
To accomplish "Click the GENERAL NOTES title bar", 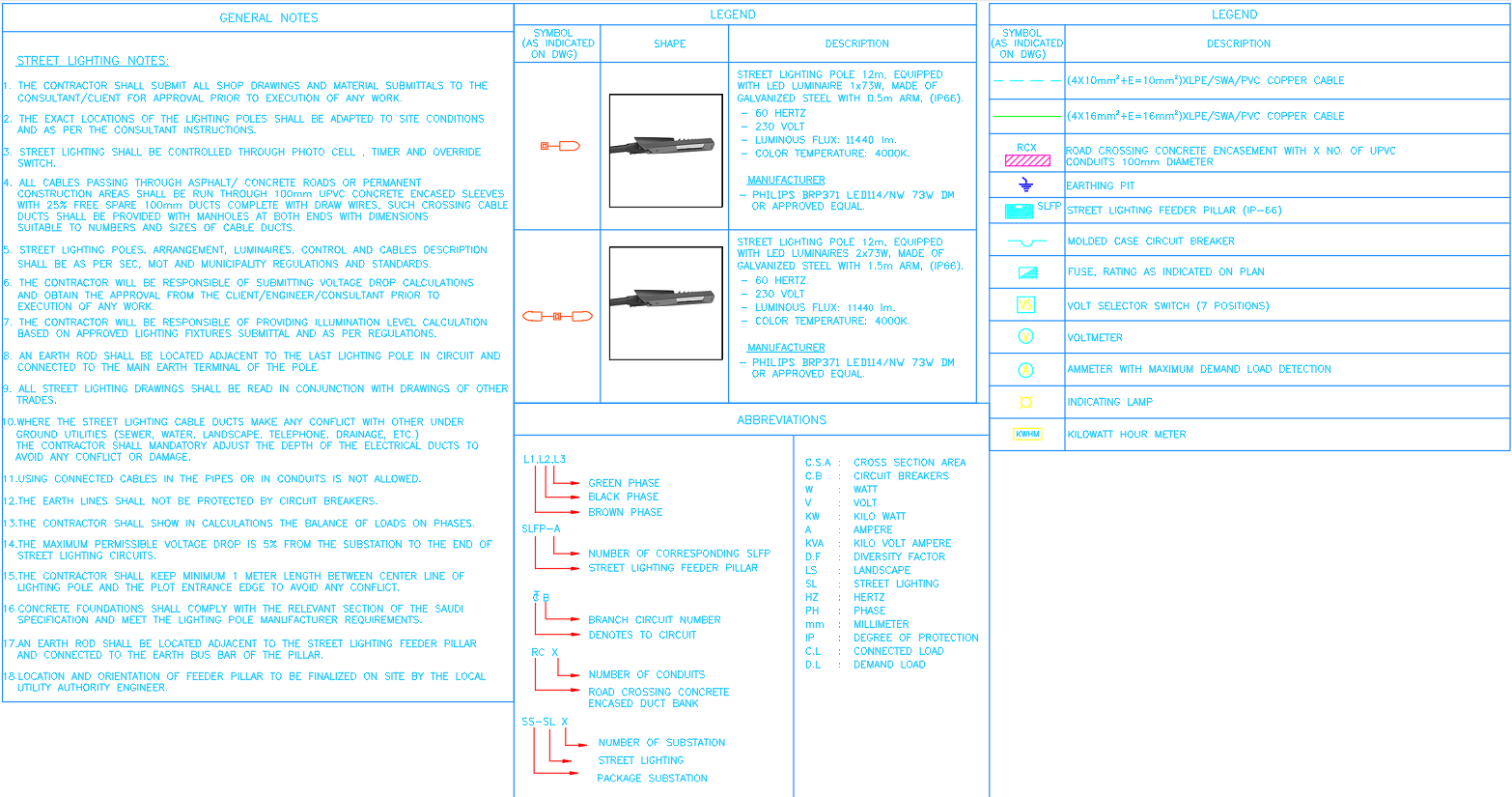I will point(268,16).
